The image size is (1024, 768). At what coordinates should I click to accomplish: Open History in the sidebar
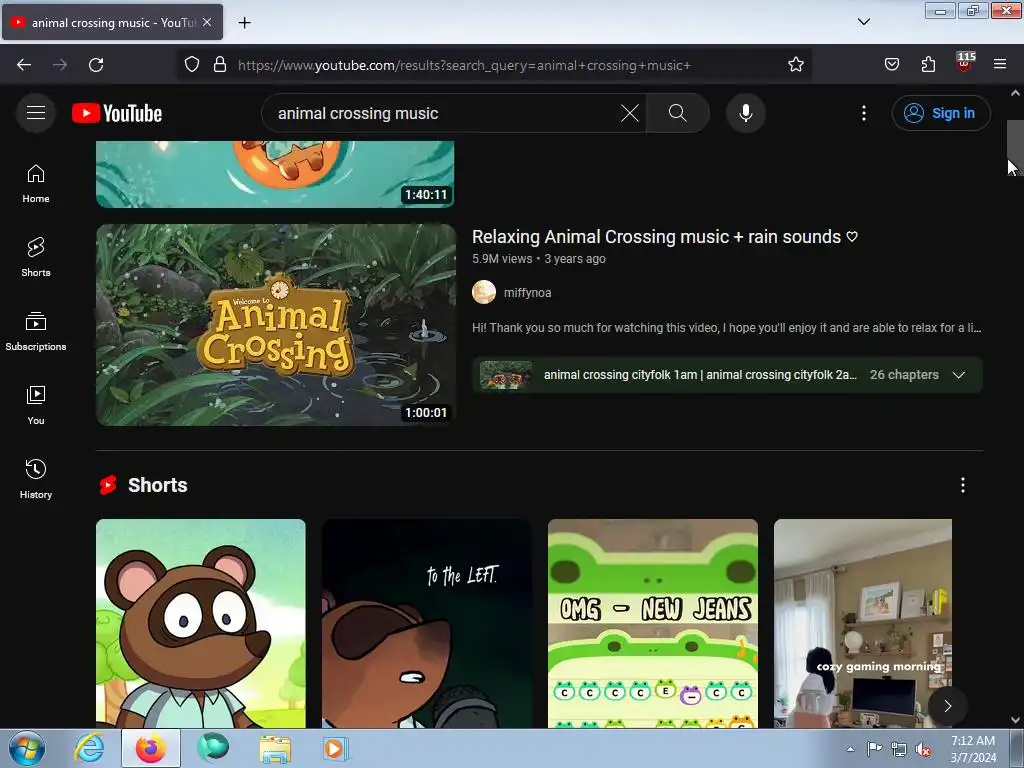click(x=36, y=479)
